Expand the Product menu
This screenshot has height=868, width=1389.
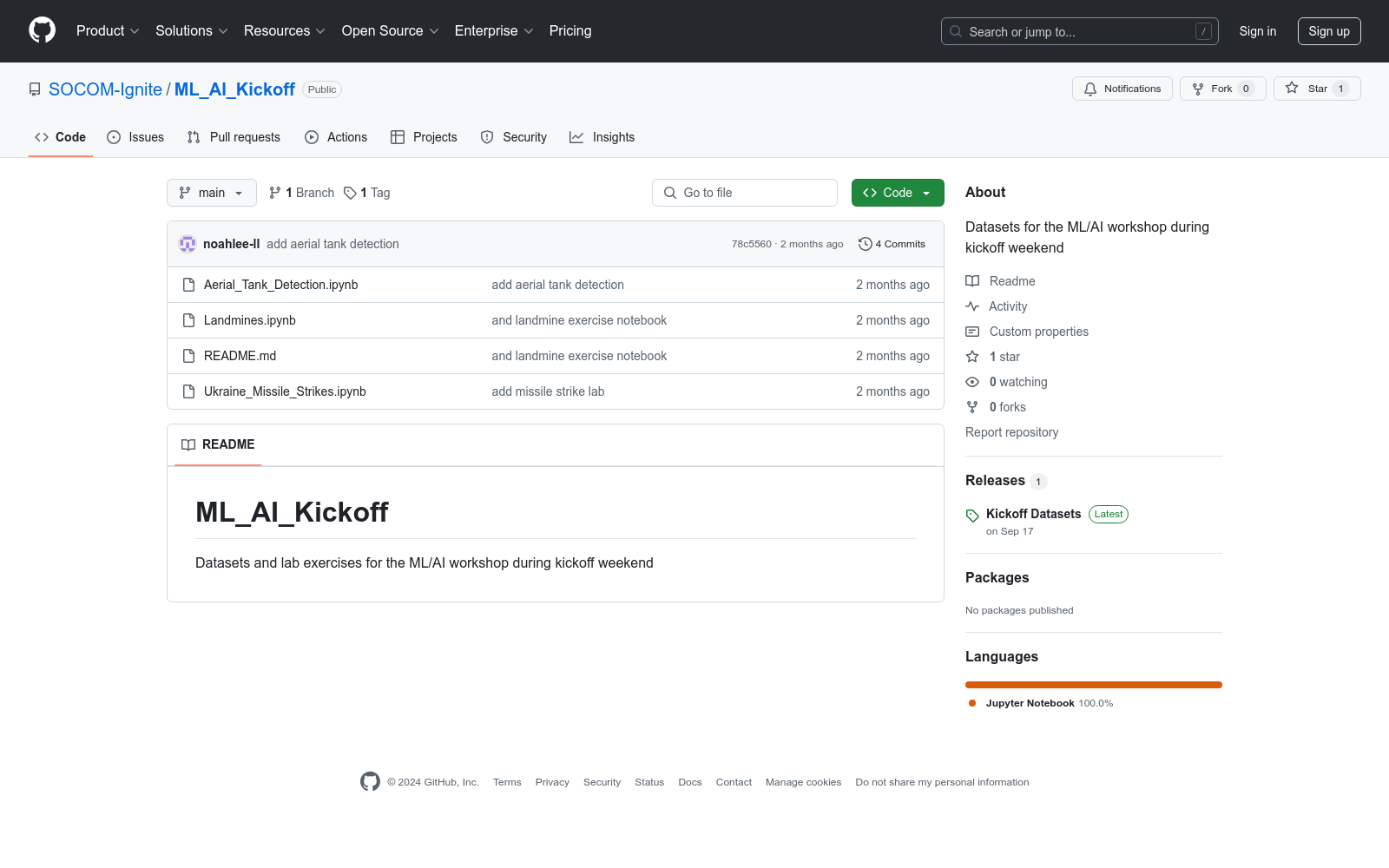point(108,31)
